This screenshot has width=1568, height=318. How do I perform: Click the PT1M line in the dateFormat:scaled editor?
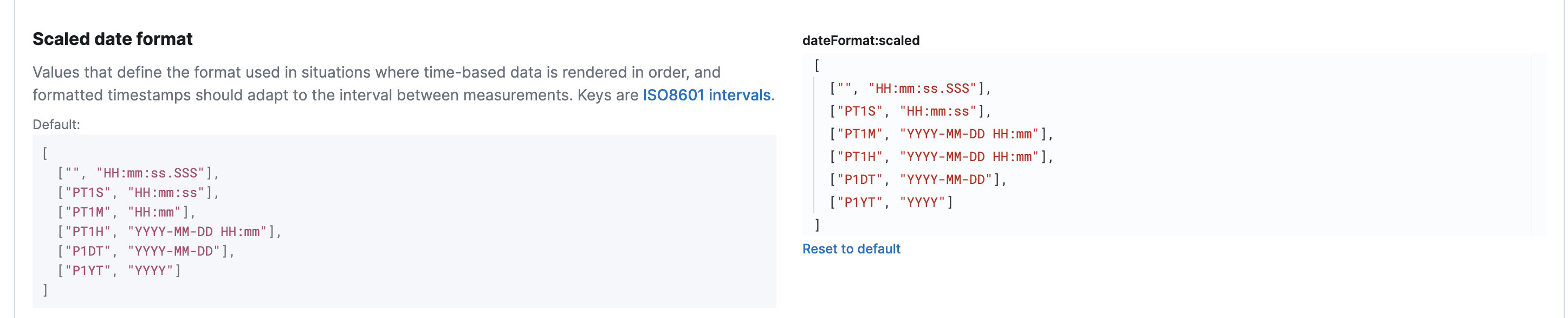click(941, 134)
